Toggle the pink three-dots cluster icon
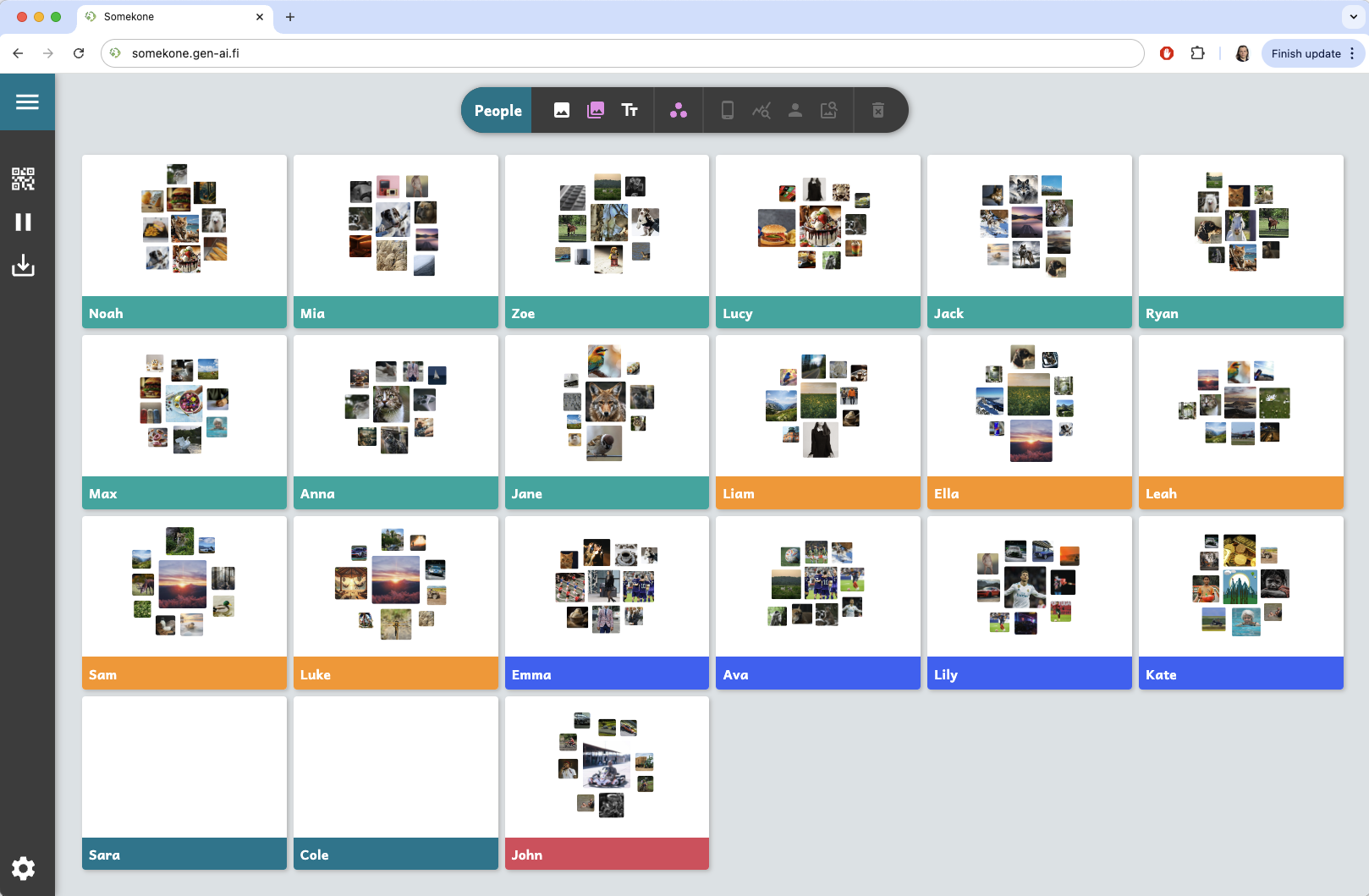The width and height of the screenshot is (1369, 896). point(679,110)
